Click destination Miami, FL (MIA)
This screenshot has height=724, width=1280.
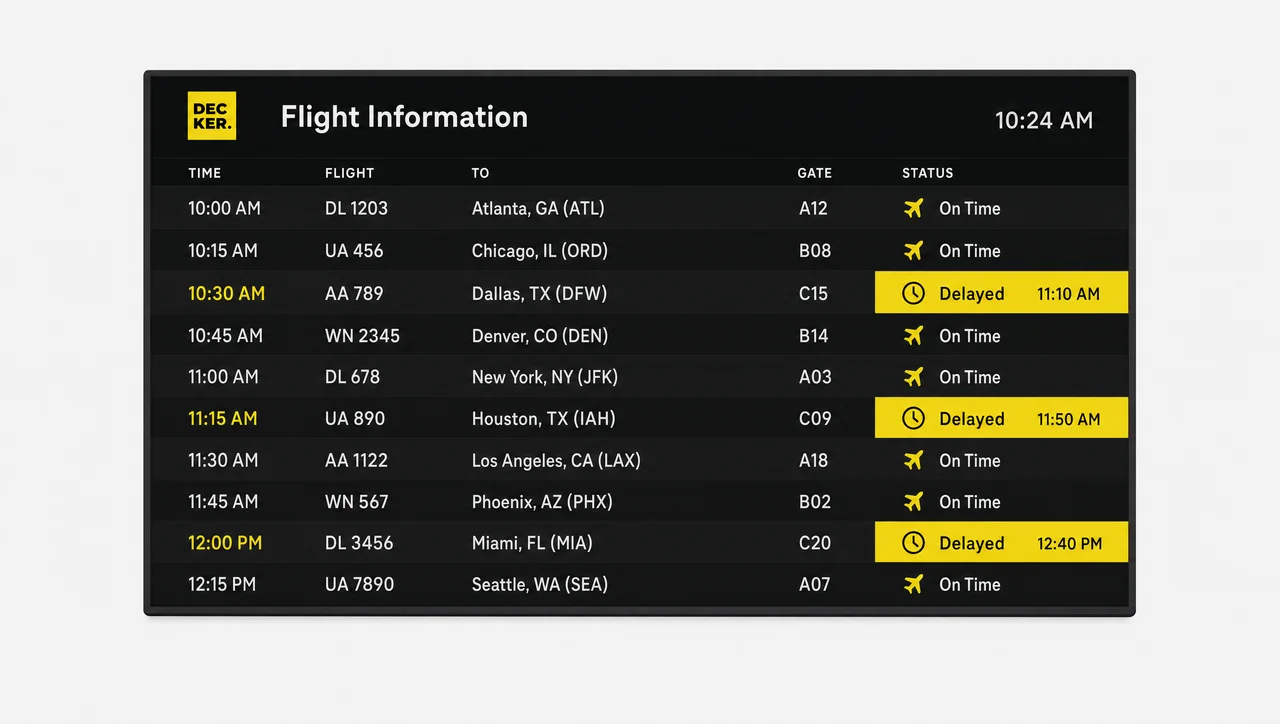(532, 543)
